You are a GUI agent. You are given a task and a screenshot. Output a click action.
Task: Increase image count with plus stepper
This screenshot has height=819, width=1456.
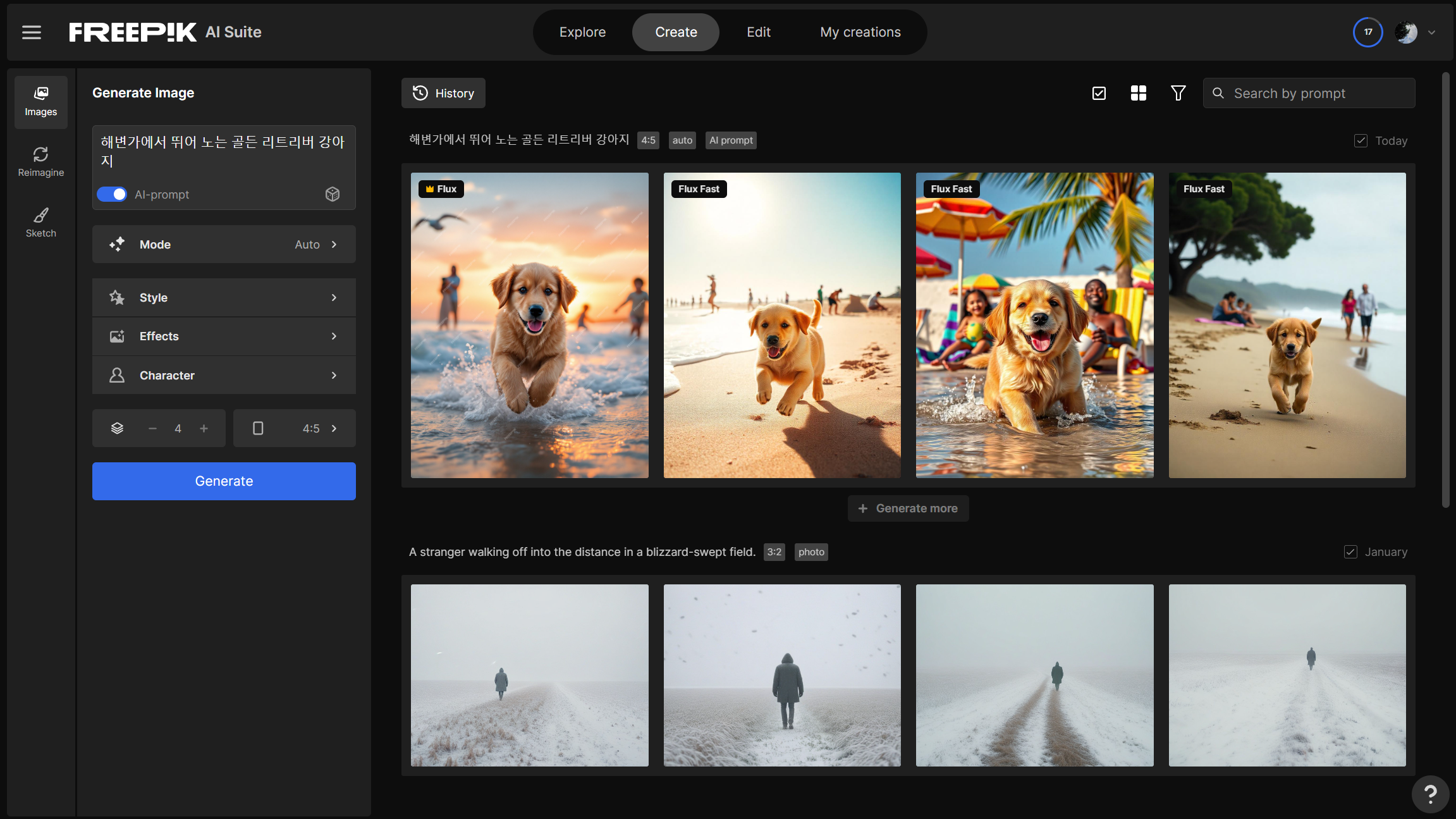coord(204,429)
